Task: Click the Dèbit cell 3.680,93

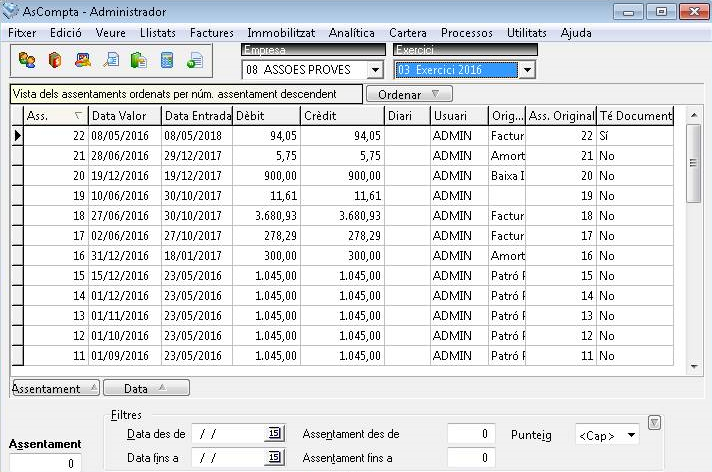Action: [267, 215]
